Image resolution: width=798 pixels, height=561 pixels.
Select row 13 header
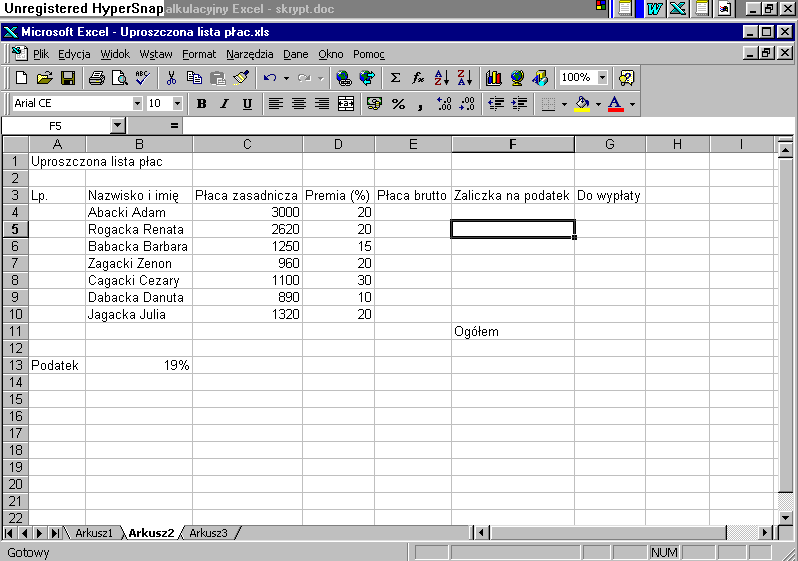point(15,365)
